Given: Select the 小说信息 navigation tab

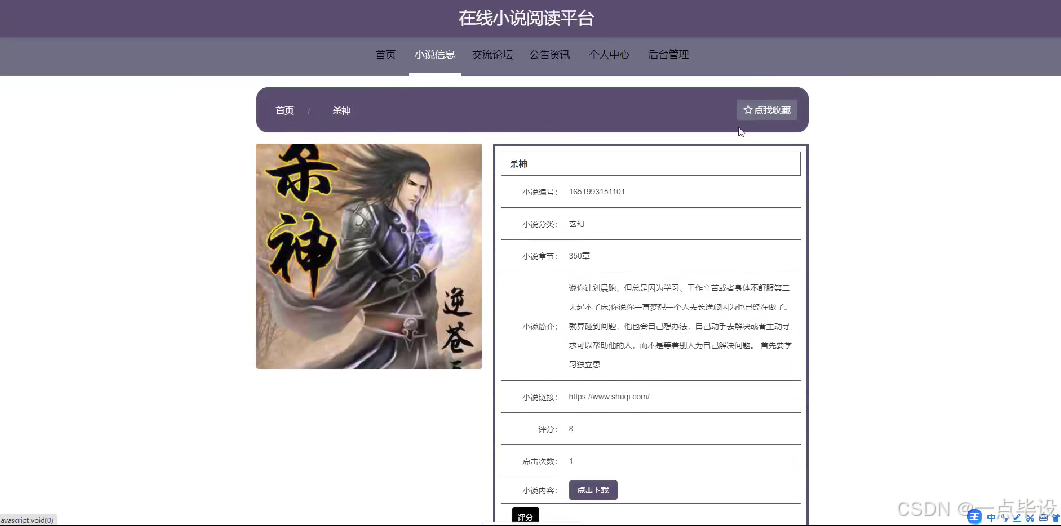Looking at the screenshot, I should click(x=434, y=55).
